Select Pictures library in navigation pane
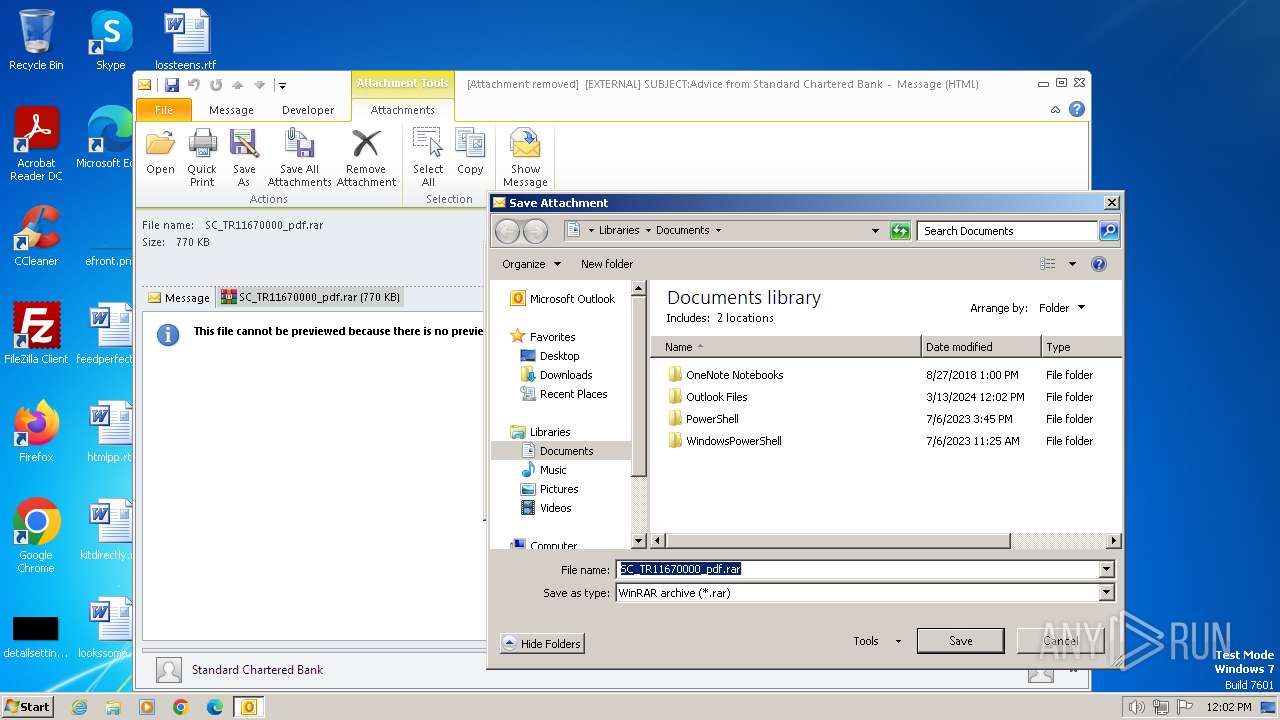 (550, 489)
